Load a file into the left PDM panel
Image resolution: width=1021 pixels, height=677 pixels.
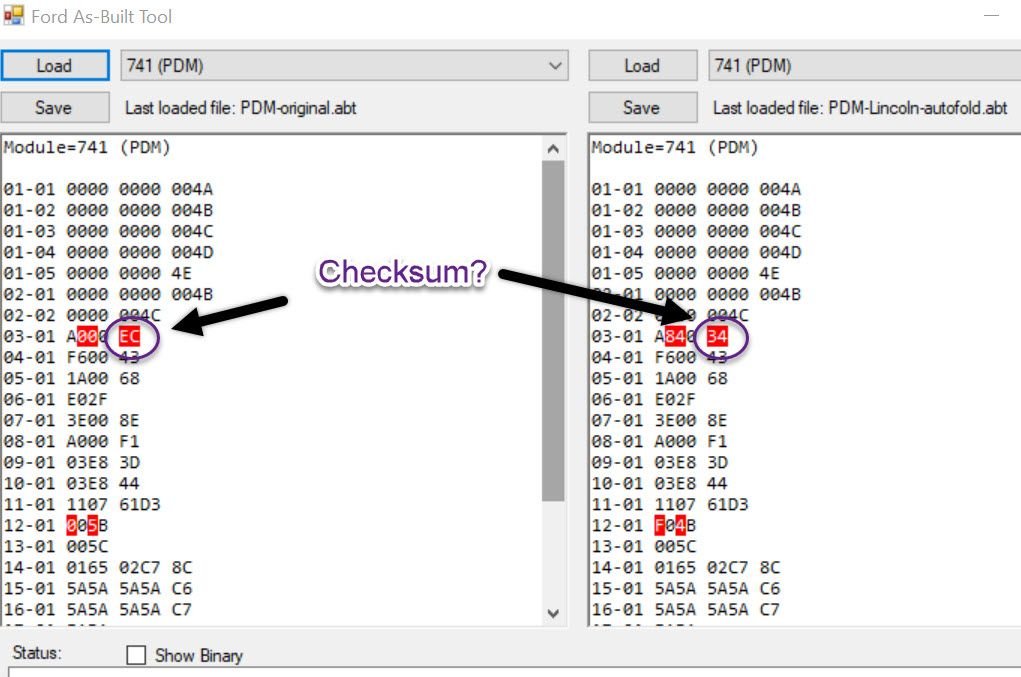55,65
